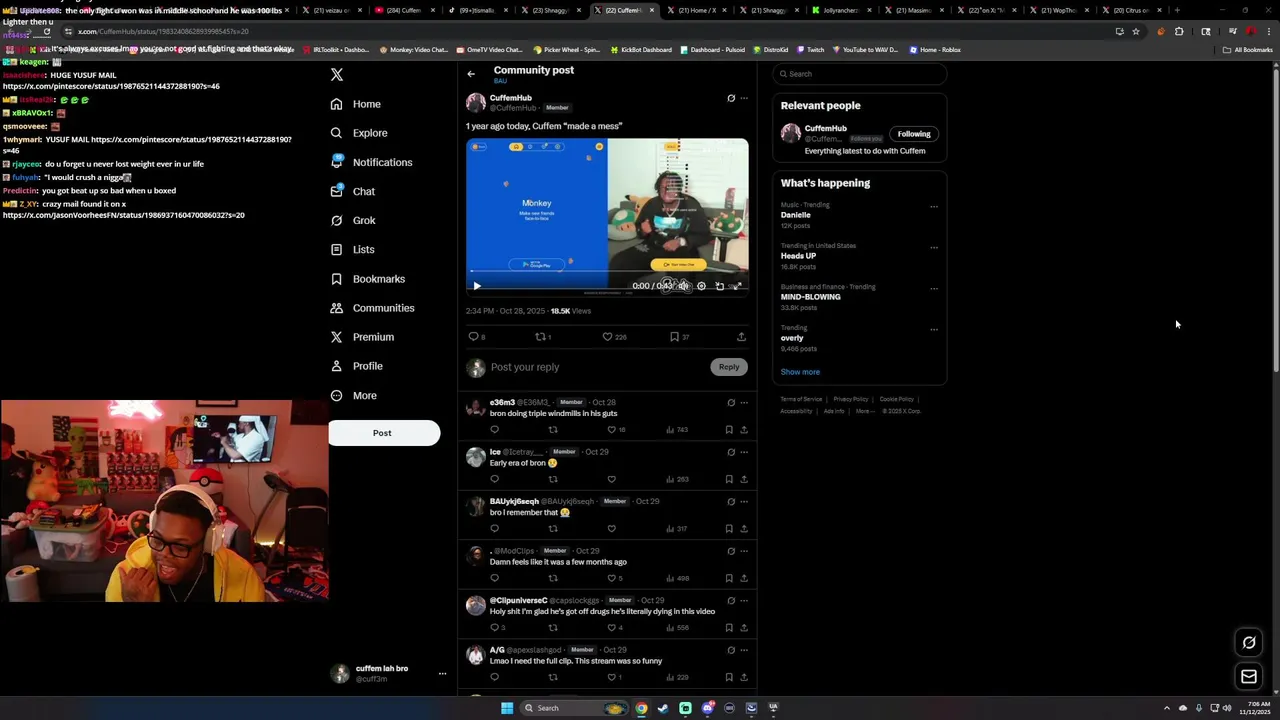Screen dimensions: 1280x720
Task: Open more options for Danielle trend
Action: pyautogui.click(x=934, y=207)
